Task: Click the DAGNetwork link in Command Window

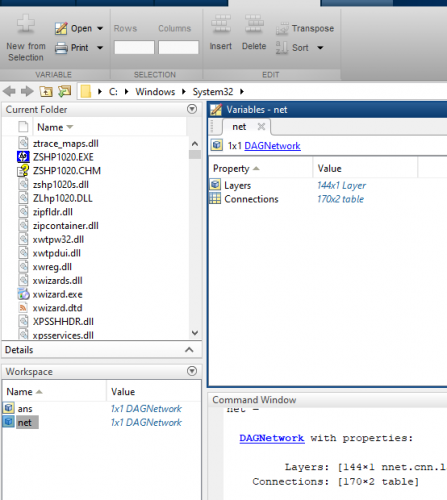Action: pos(272,438)
